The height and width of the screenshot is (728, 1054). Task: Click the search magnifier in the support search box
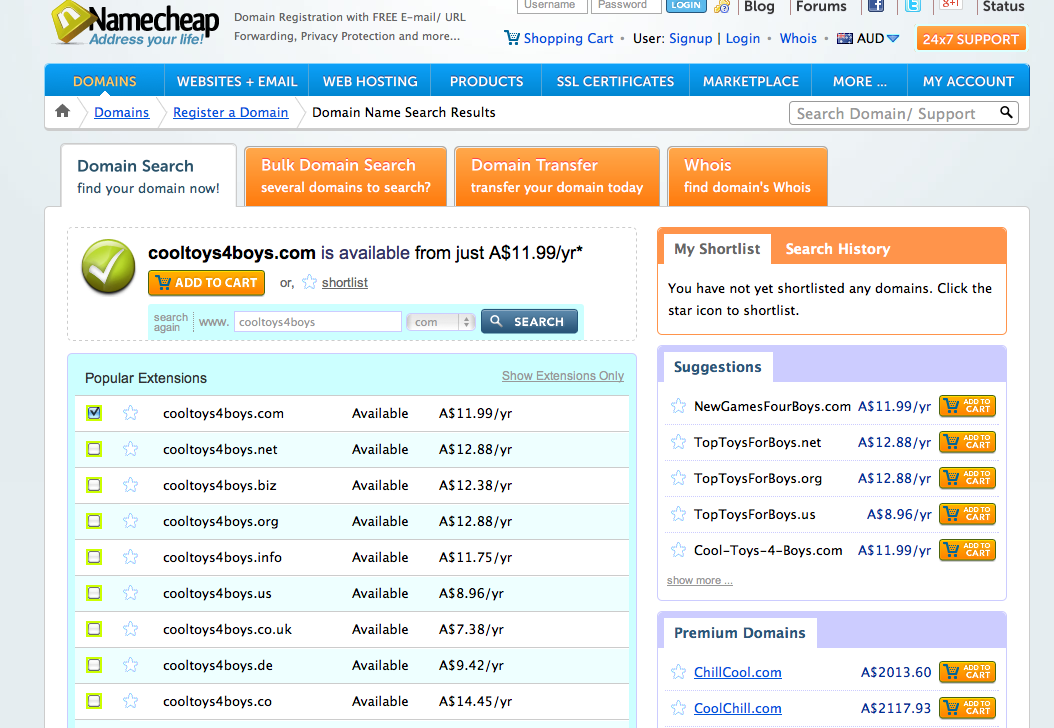tap(1006, 112)
